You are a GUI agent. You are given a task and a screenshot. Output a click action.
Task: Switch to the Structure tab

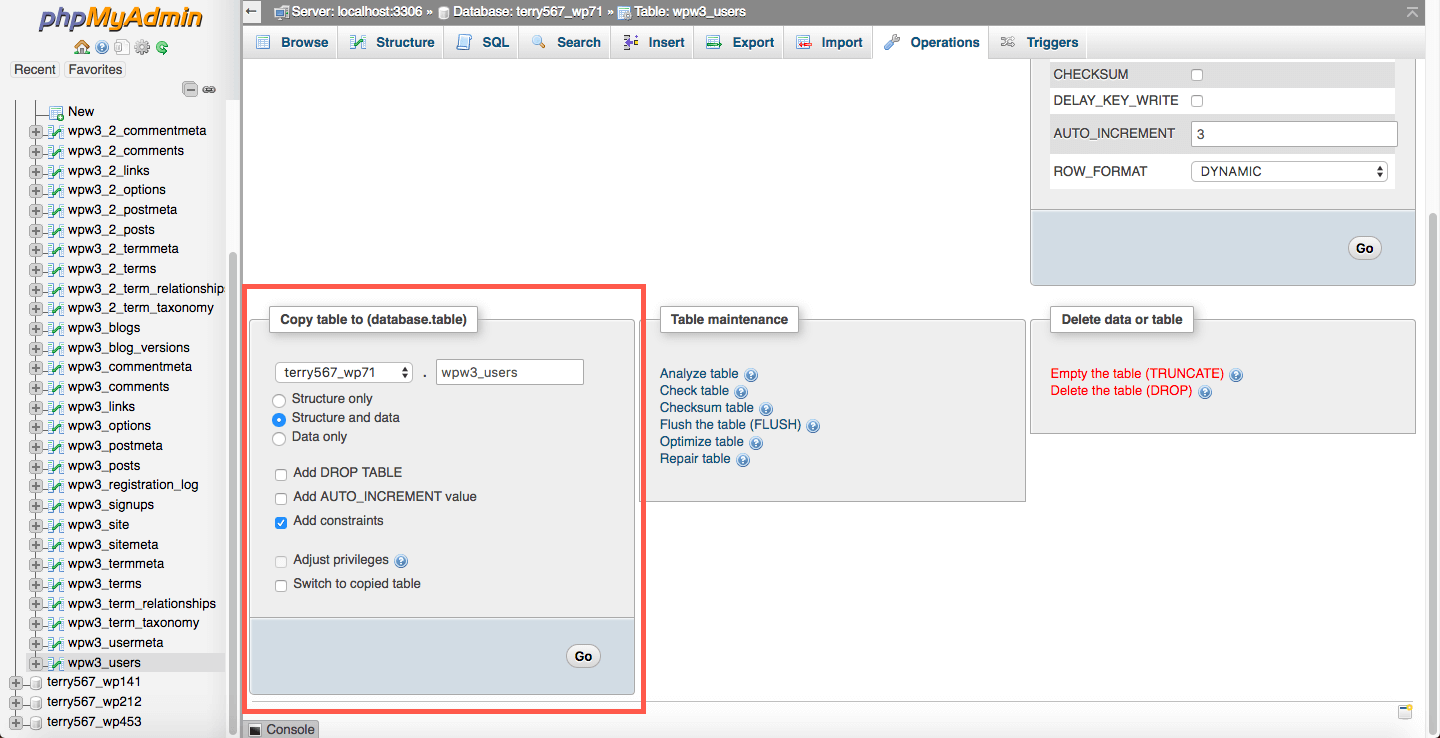click(x=391, y=42)
